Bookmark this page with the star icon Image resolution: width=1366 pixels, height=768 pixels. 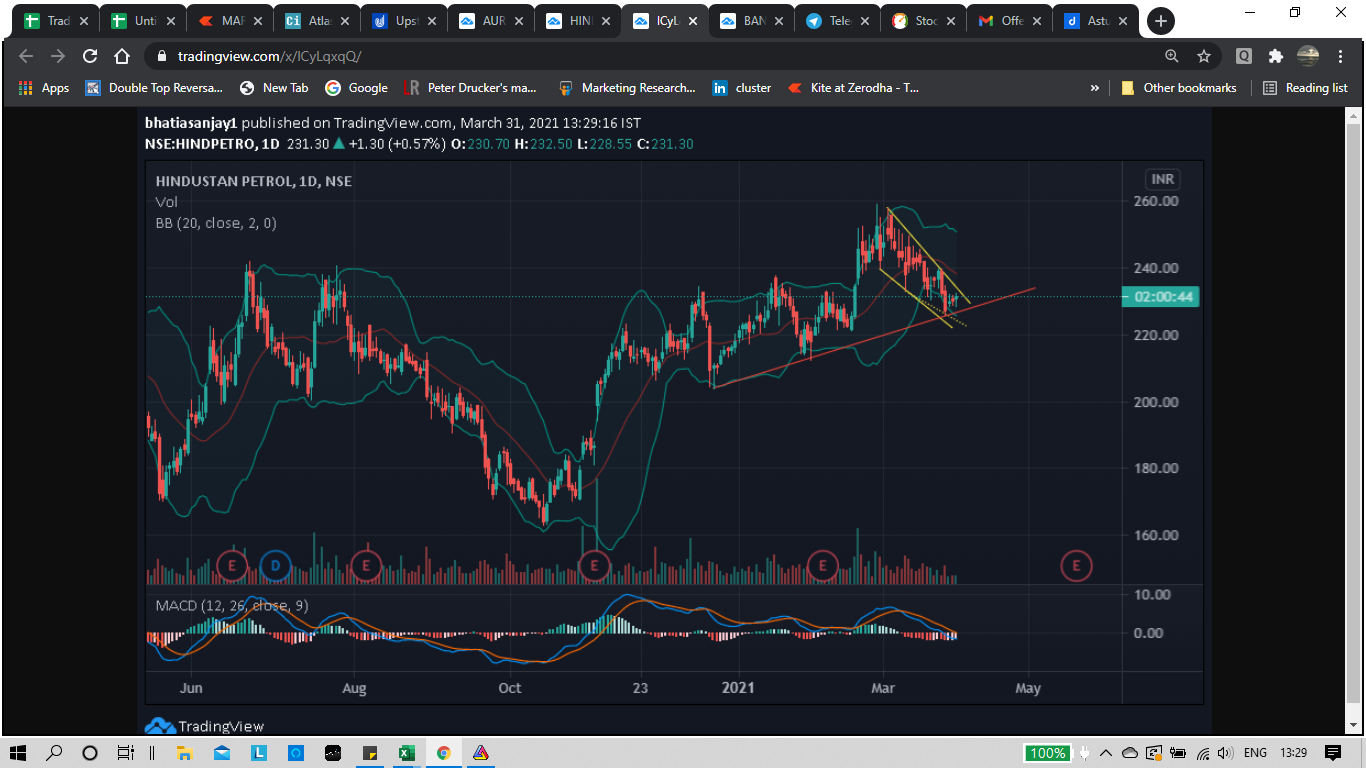pos(1204,56)
